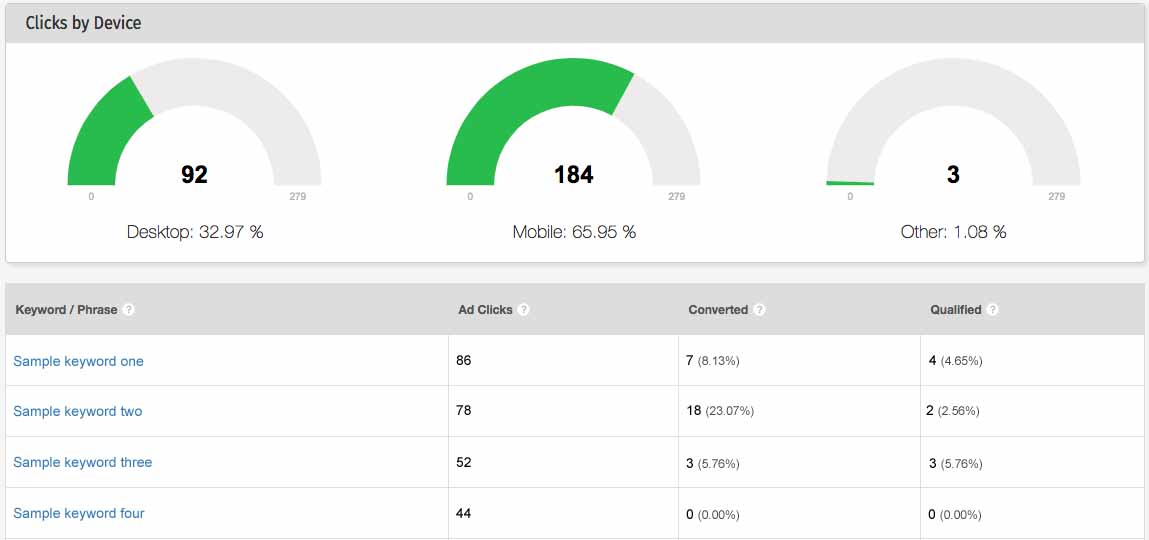Click the Ad Clicks column header
Viewport: 1149px width, 540px height.
pos(485,310)
